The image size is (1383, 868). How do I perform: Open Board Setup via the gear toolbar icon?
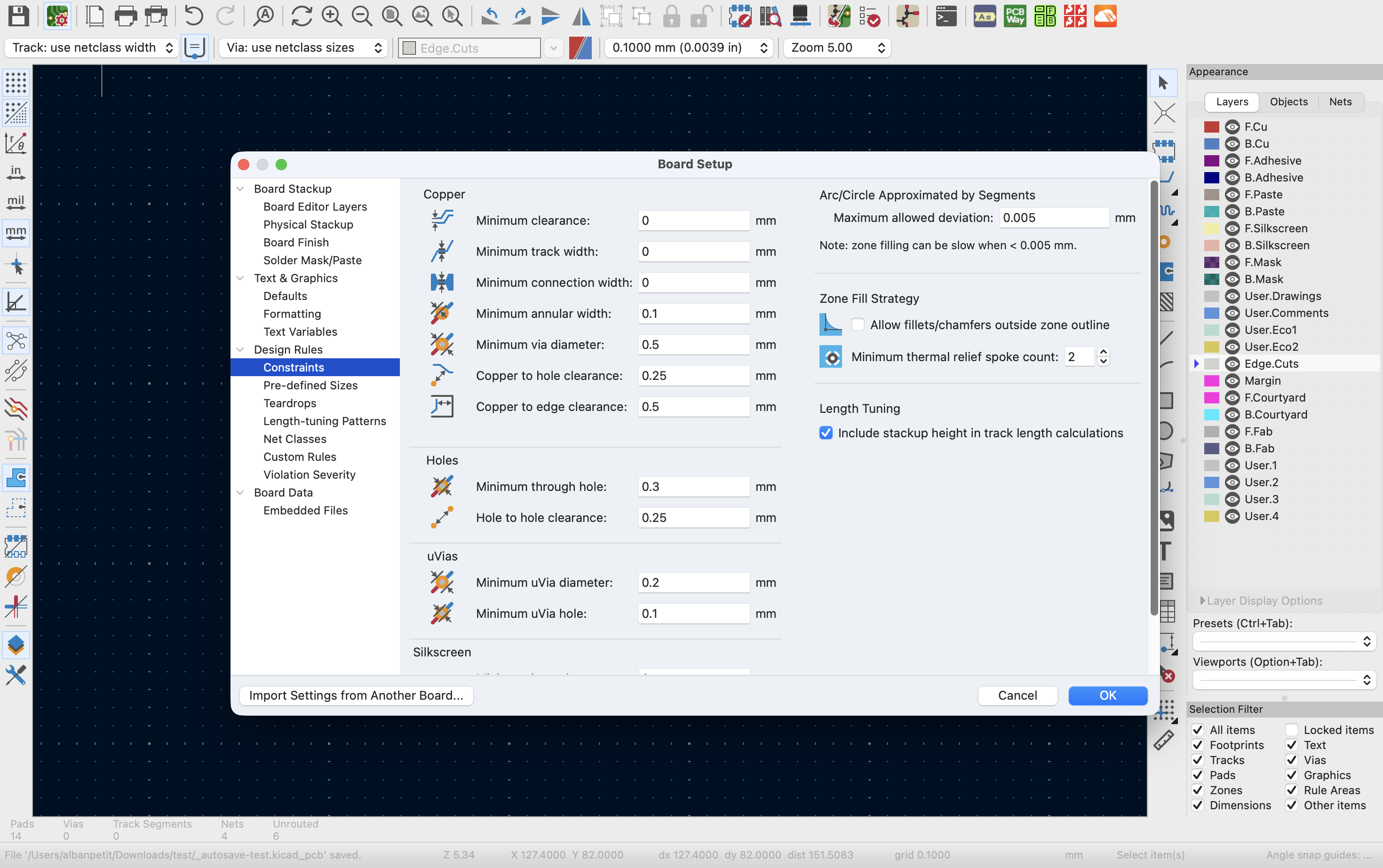57,16
